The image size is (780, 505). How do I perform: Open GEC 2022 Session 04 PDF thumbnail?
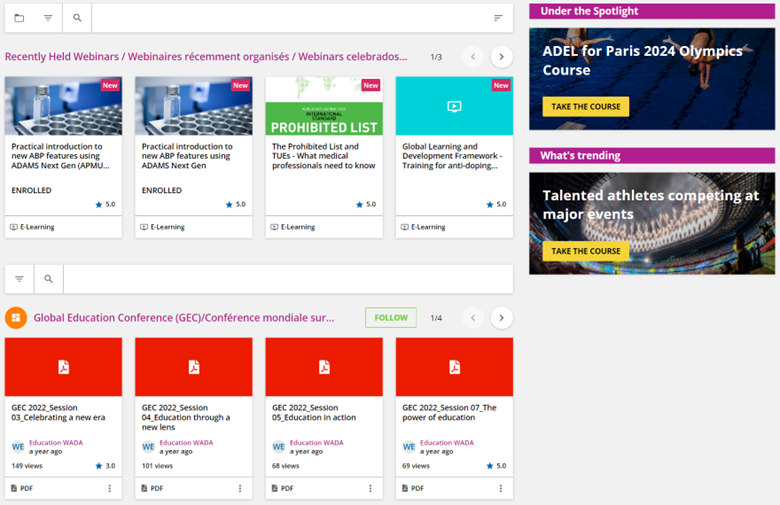(x=194, y=367)
